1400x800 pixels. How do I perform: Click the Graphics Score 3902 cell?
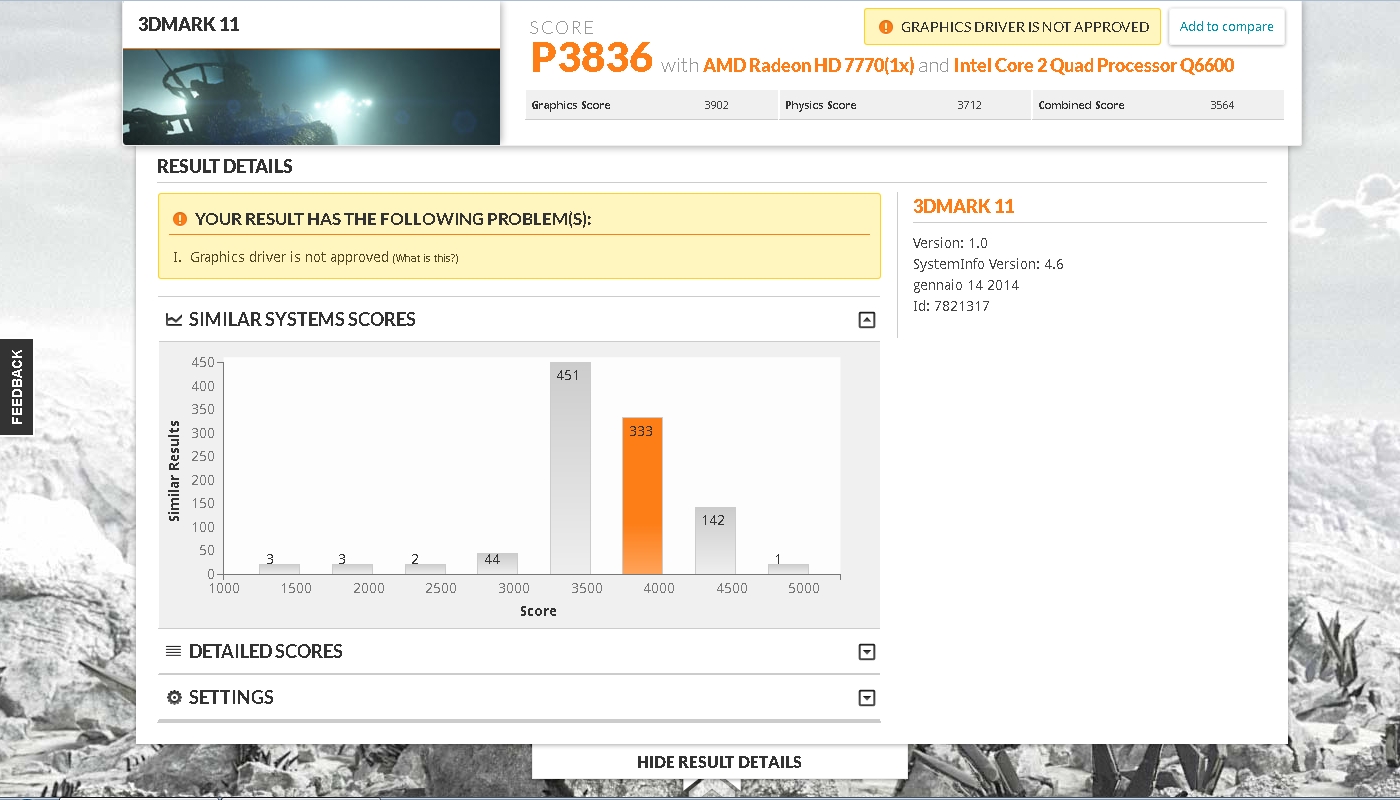(x=651, y=105)
